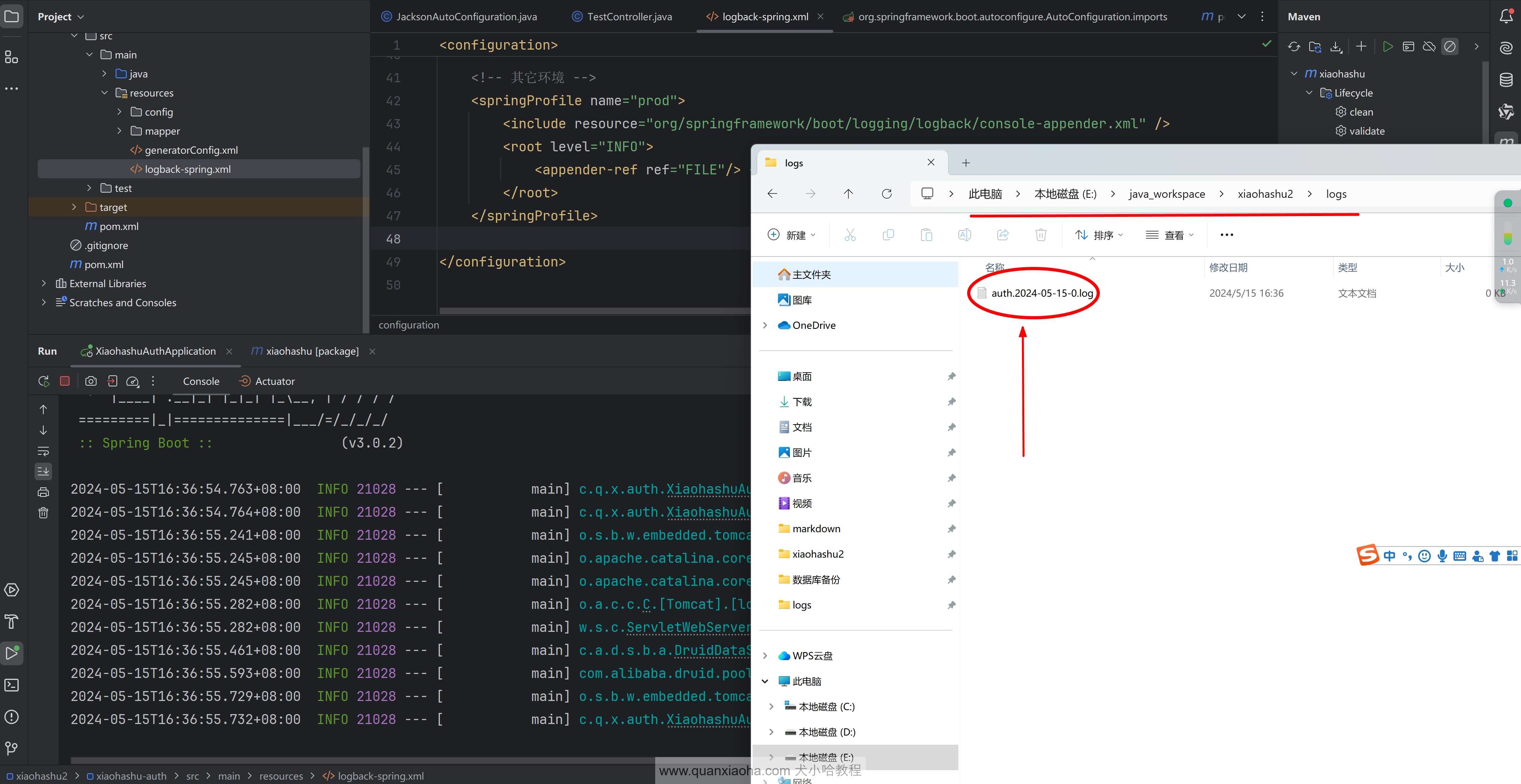The height and width of the screenshot is (784, 1521).
Task: Click java_workspace in the breadcrumb path
Action: 1167,194
